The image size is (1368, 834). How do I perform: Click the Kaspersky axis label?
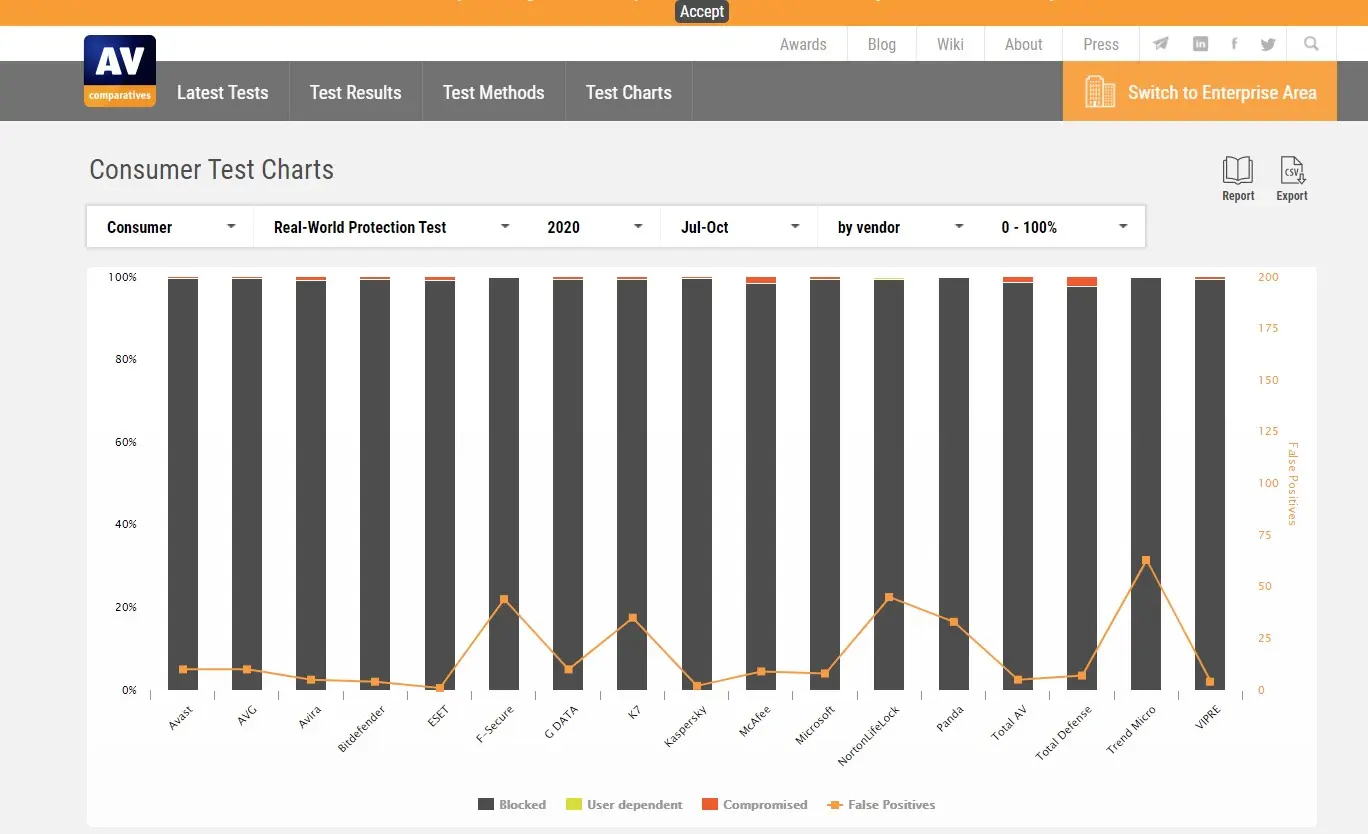686,727
